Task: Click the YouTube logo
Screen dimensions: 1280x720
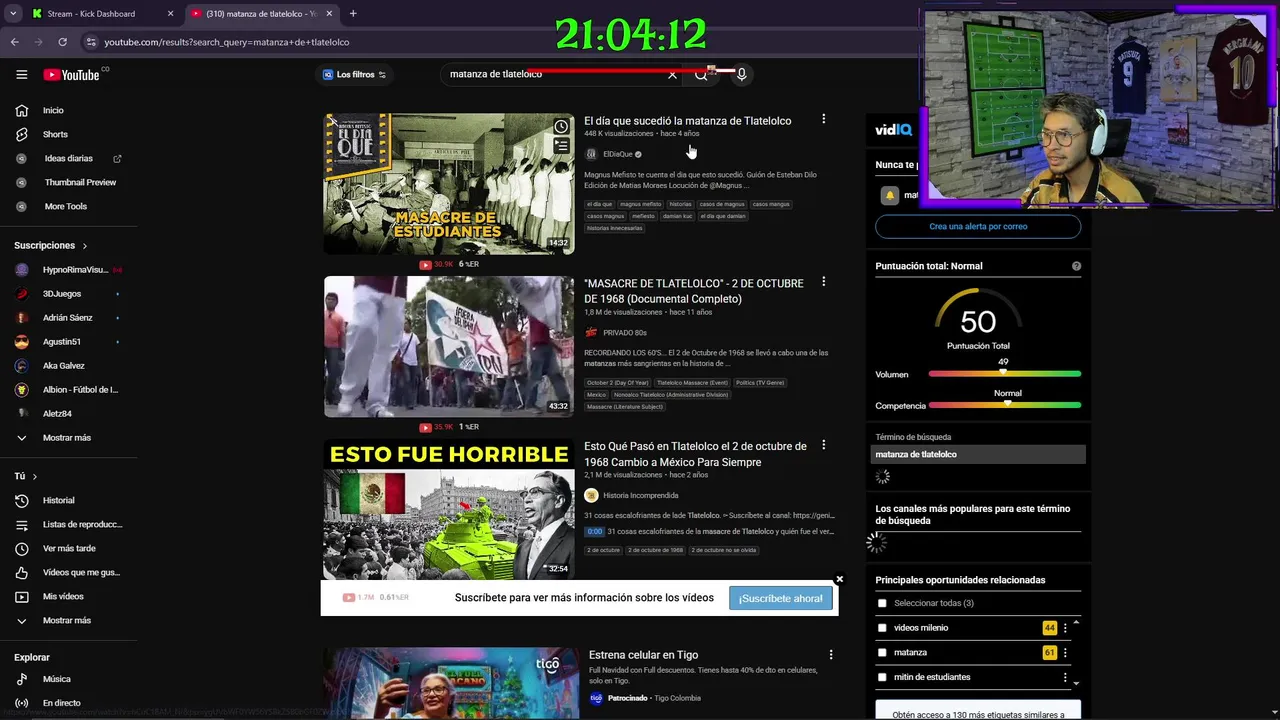Action: (x=72, y=75)
